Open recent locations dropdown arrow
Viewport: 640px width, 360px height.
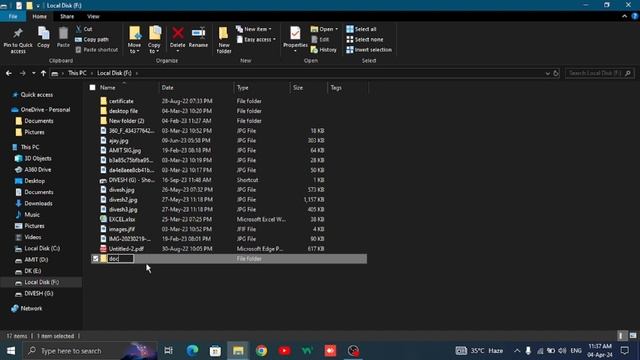33,73
